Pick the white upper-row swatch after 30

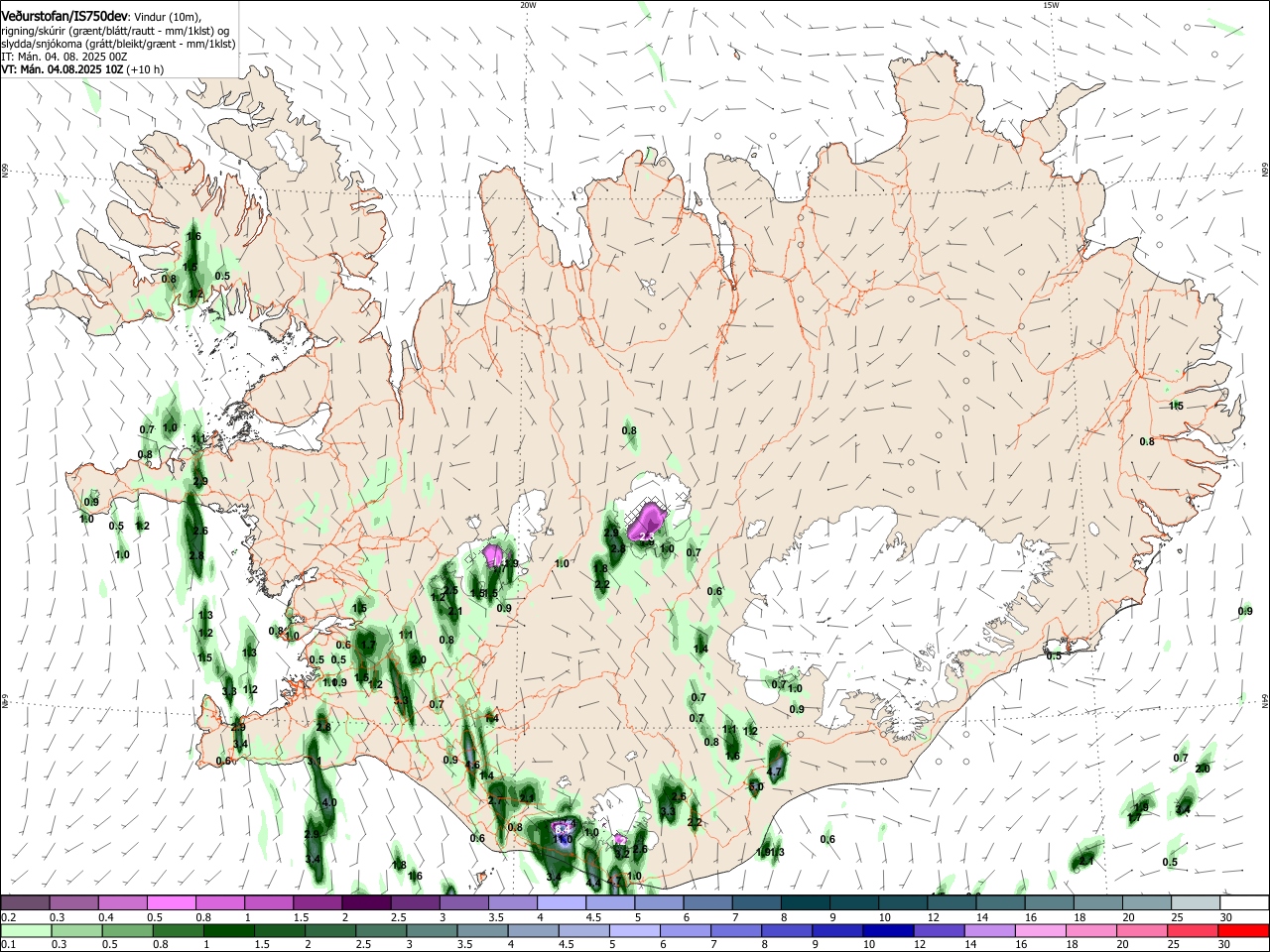(1244, 902)
